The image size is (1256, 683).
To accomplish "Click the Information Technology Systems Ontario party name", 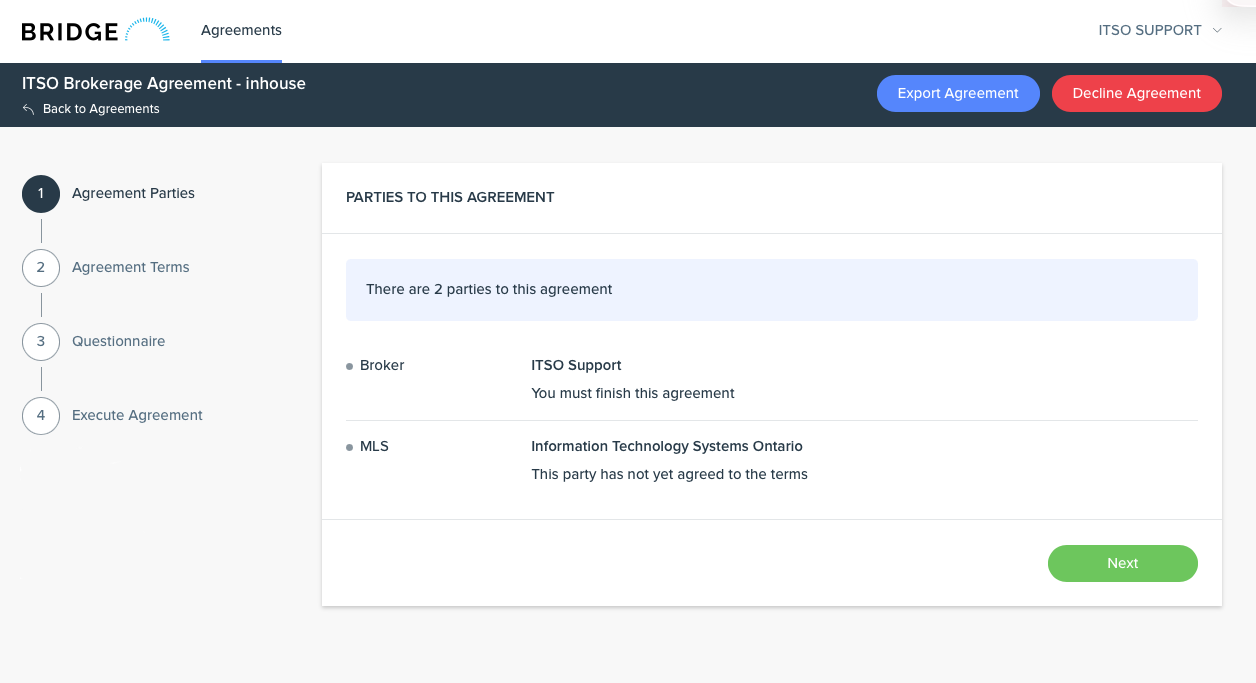I will (x=666, y=447).
